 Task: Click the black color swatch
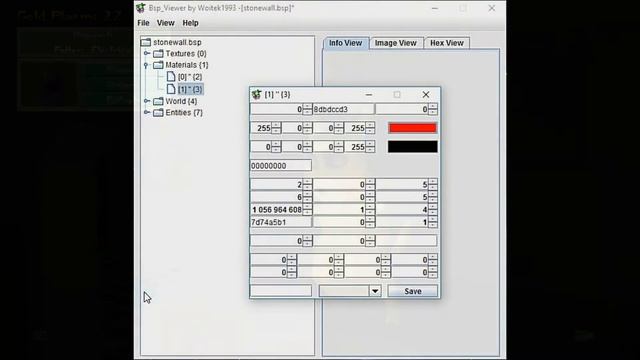(413, 147)
